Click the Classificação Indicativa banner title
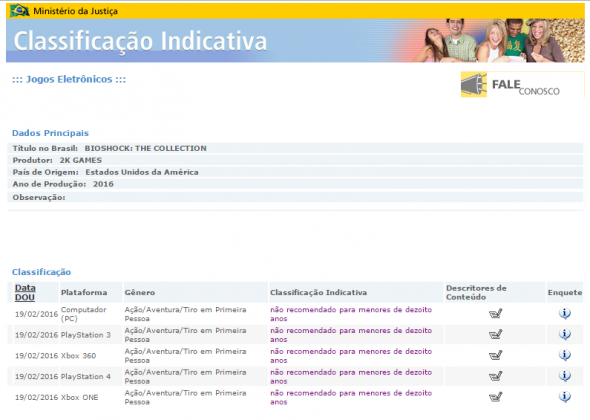Viewport: 590px width, 420px height. click(140, 41)
